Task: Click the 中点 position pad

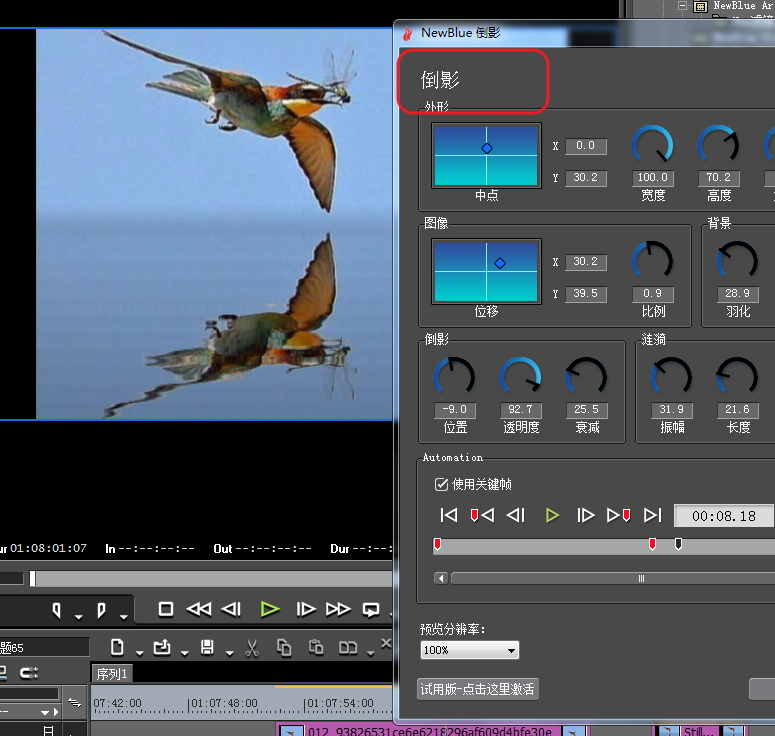Action: pyautogui.click(x=486, y=155)
